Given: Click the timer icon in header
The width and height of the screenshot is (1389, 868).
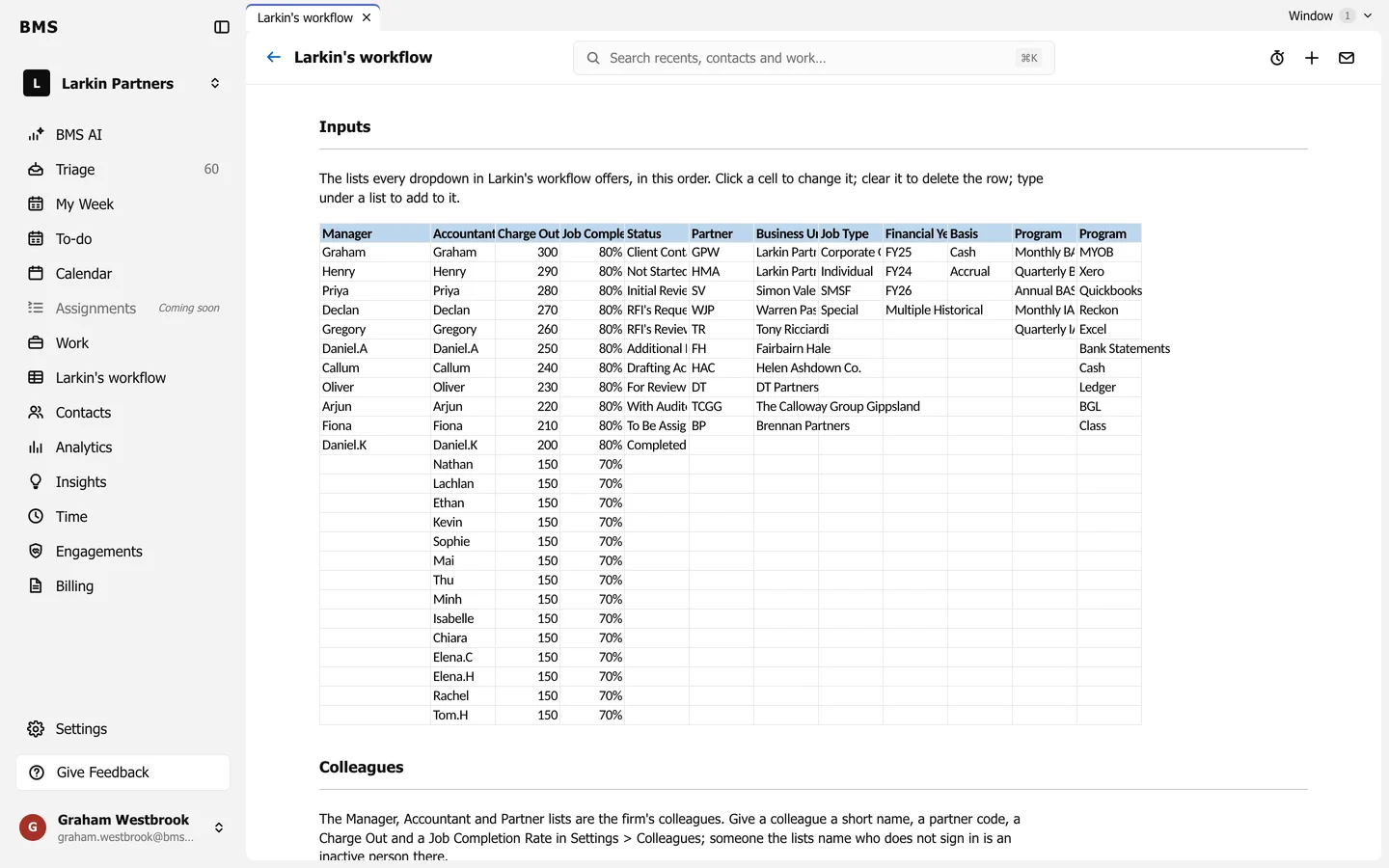Looking at the screenshot, I should (x=1277, y=58).
